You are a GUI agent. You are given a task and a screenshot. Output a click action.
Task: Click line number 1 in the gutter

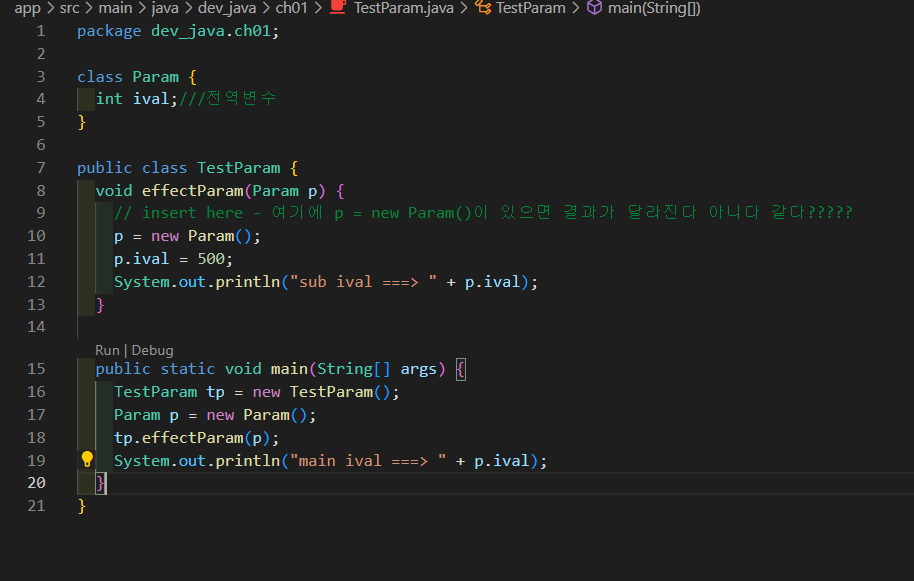coord(41,31)
